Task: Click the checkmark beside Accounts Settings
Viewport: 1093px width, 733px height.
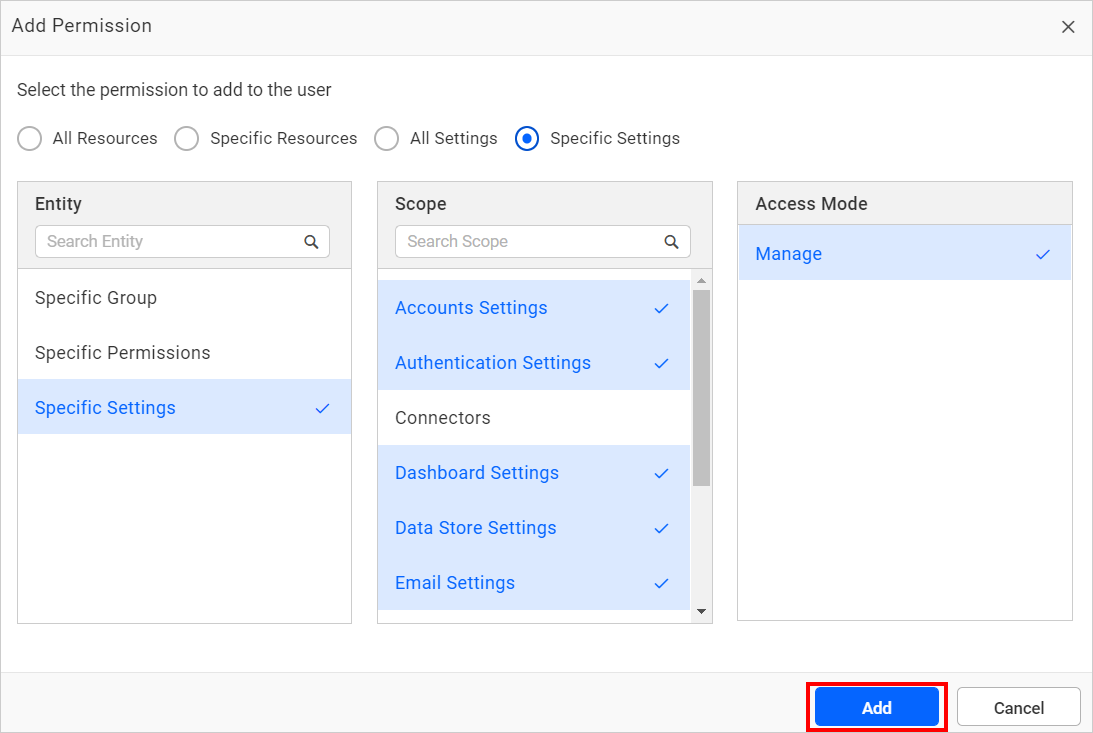Action: (660, 308)
